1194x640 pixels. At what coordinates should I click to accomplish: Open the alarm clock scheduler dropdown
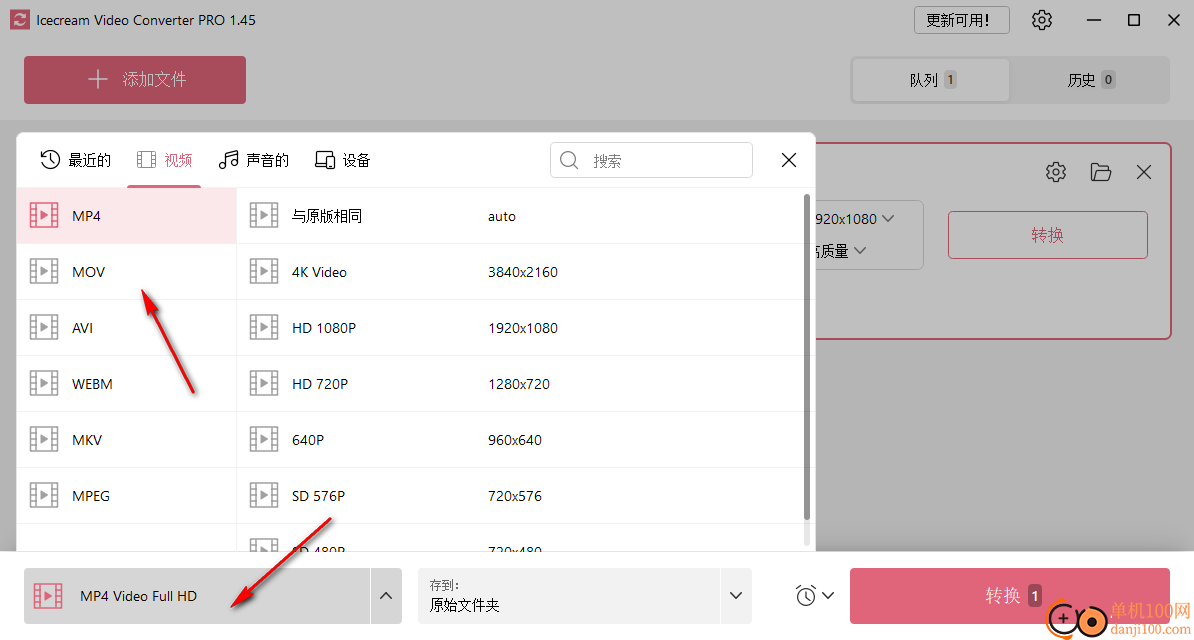click(x=815, y=596)
